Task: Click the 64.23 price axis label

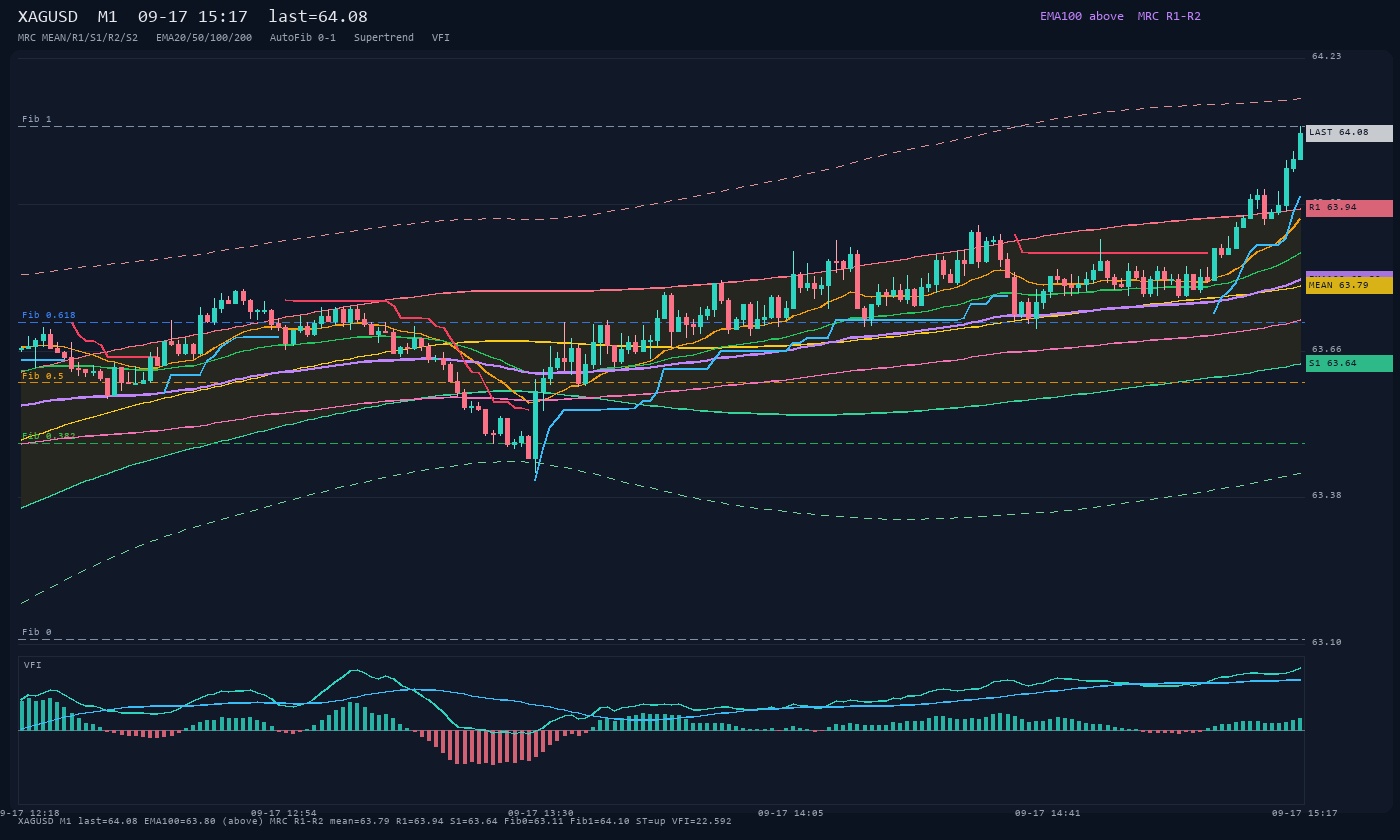Action: tap(1327, 56)
